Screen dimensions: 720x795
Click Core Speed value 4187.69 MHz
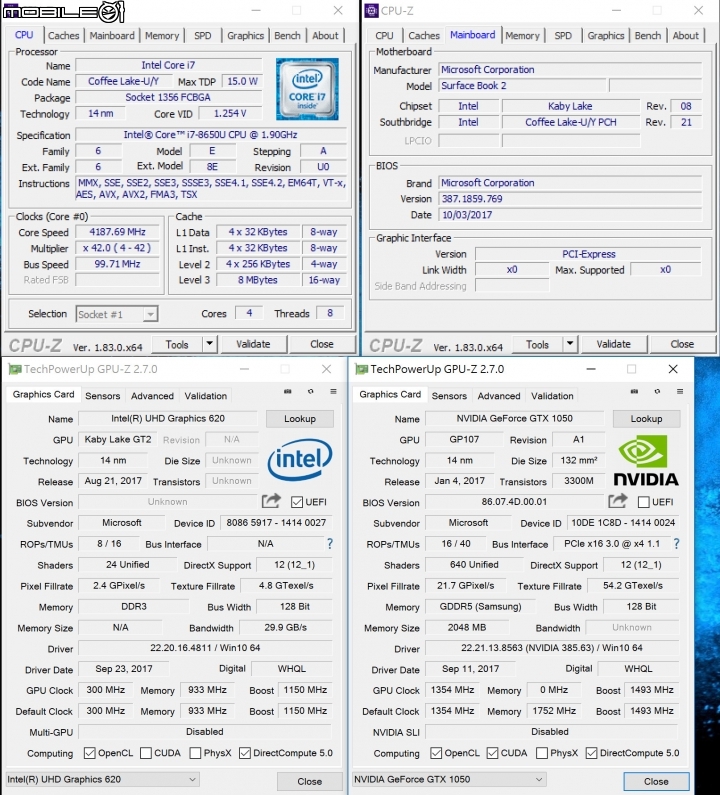point(118,232)
